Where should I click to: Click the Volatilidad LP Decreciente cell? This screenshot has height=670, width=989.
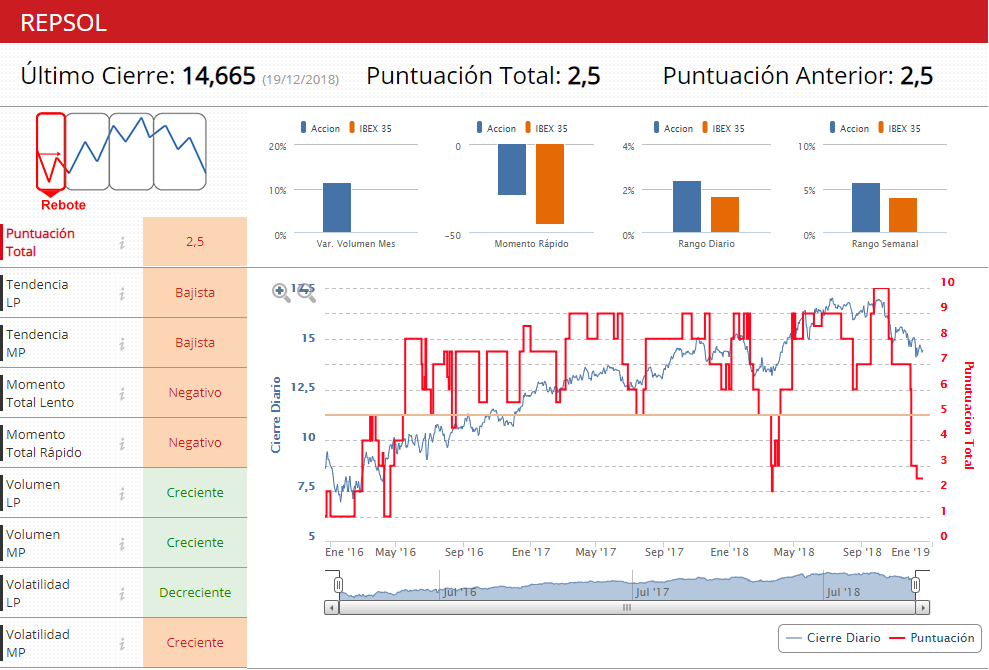pos(195,592)
